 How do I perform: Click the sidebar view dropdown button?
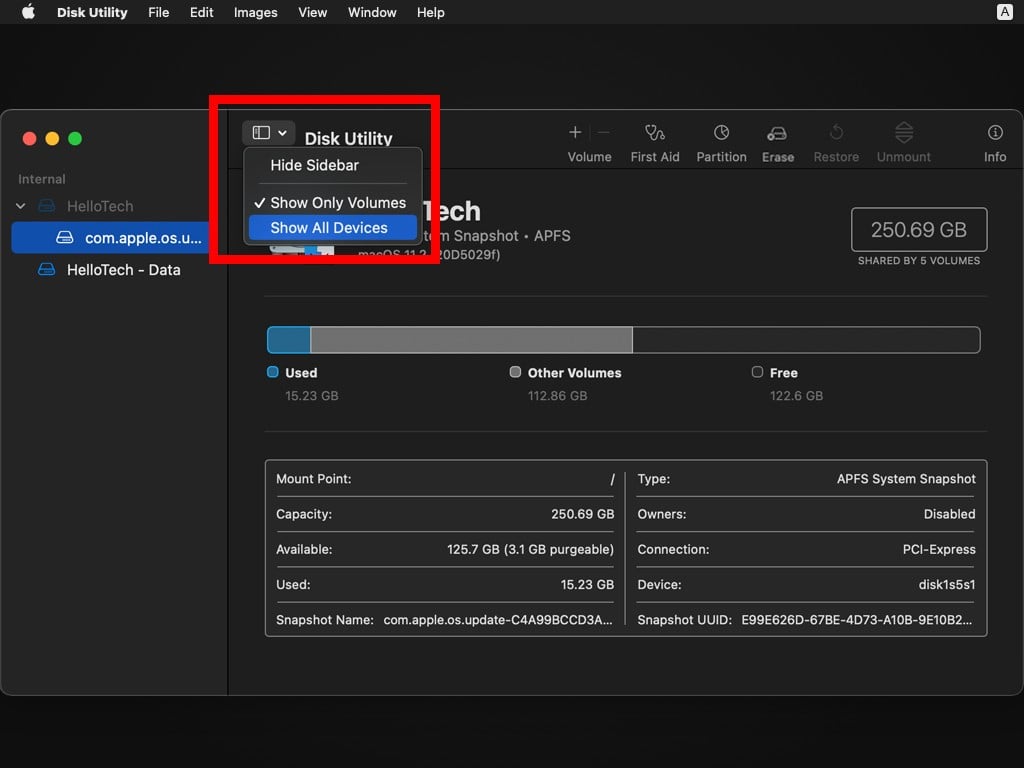pyautogui.click(x=269, y=133)
